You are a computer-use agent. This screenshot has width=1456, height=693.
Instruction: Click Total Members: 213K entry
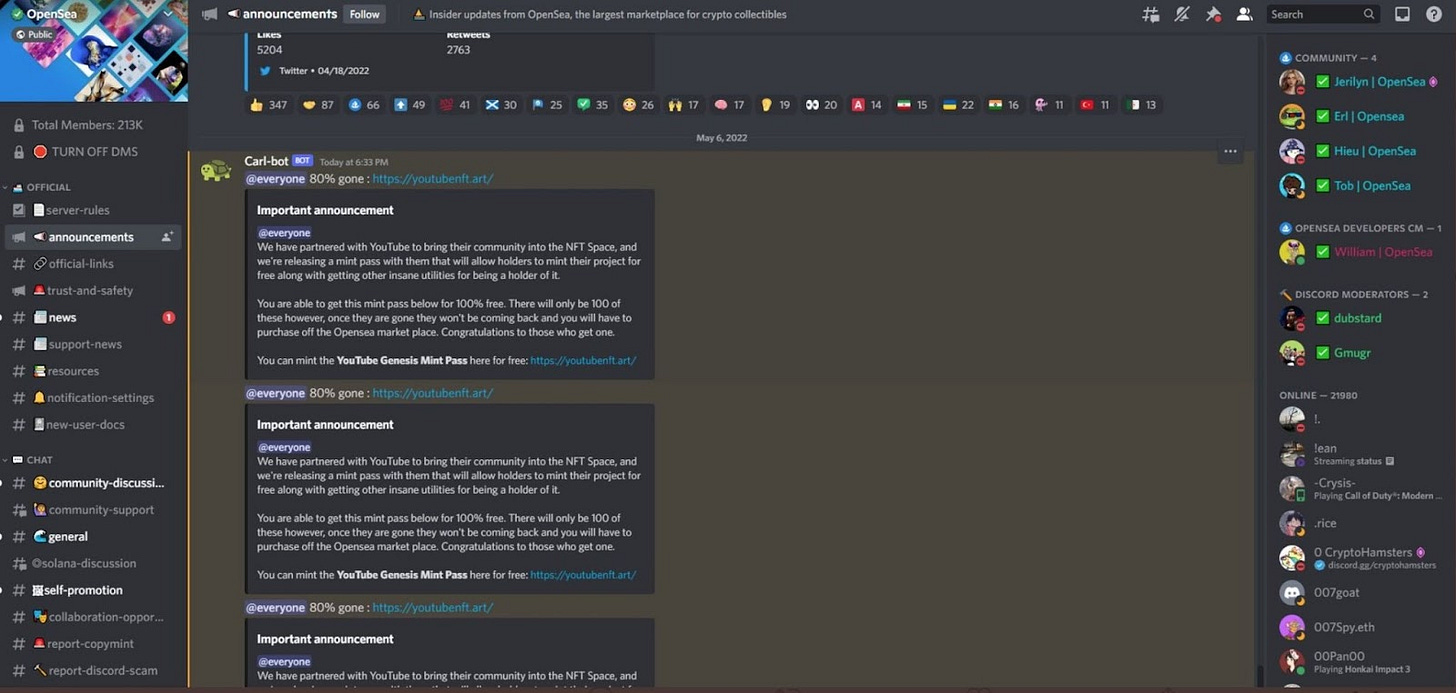pos(93,125)
